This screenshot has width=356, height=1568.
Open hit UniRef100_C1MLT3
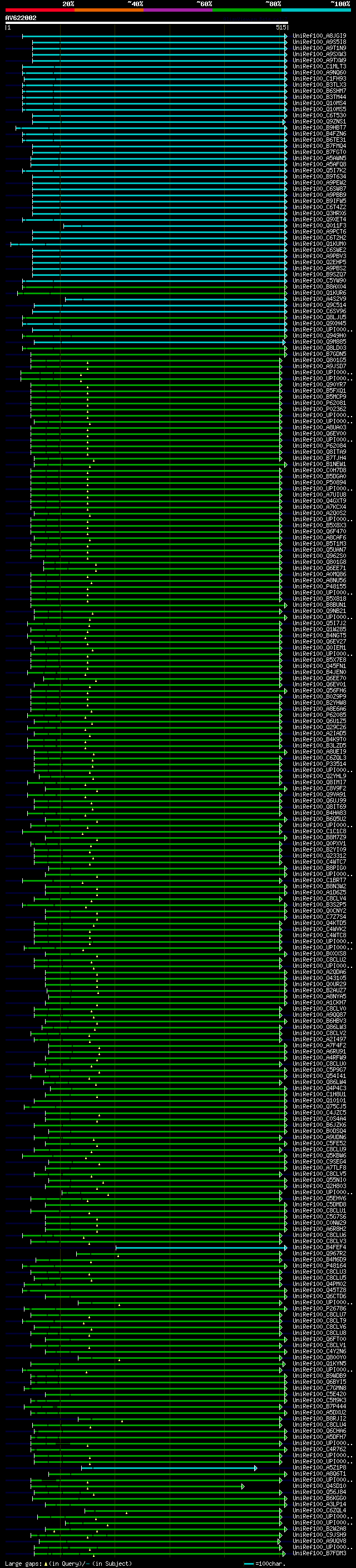tap(319, 66)
